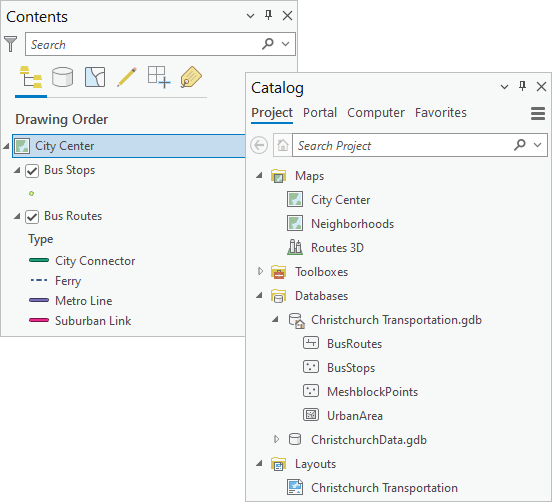Toggle the Bus Routes layer visibility checkbox

click(32, 217)
